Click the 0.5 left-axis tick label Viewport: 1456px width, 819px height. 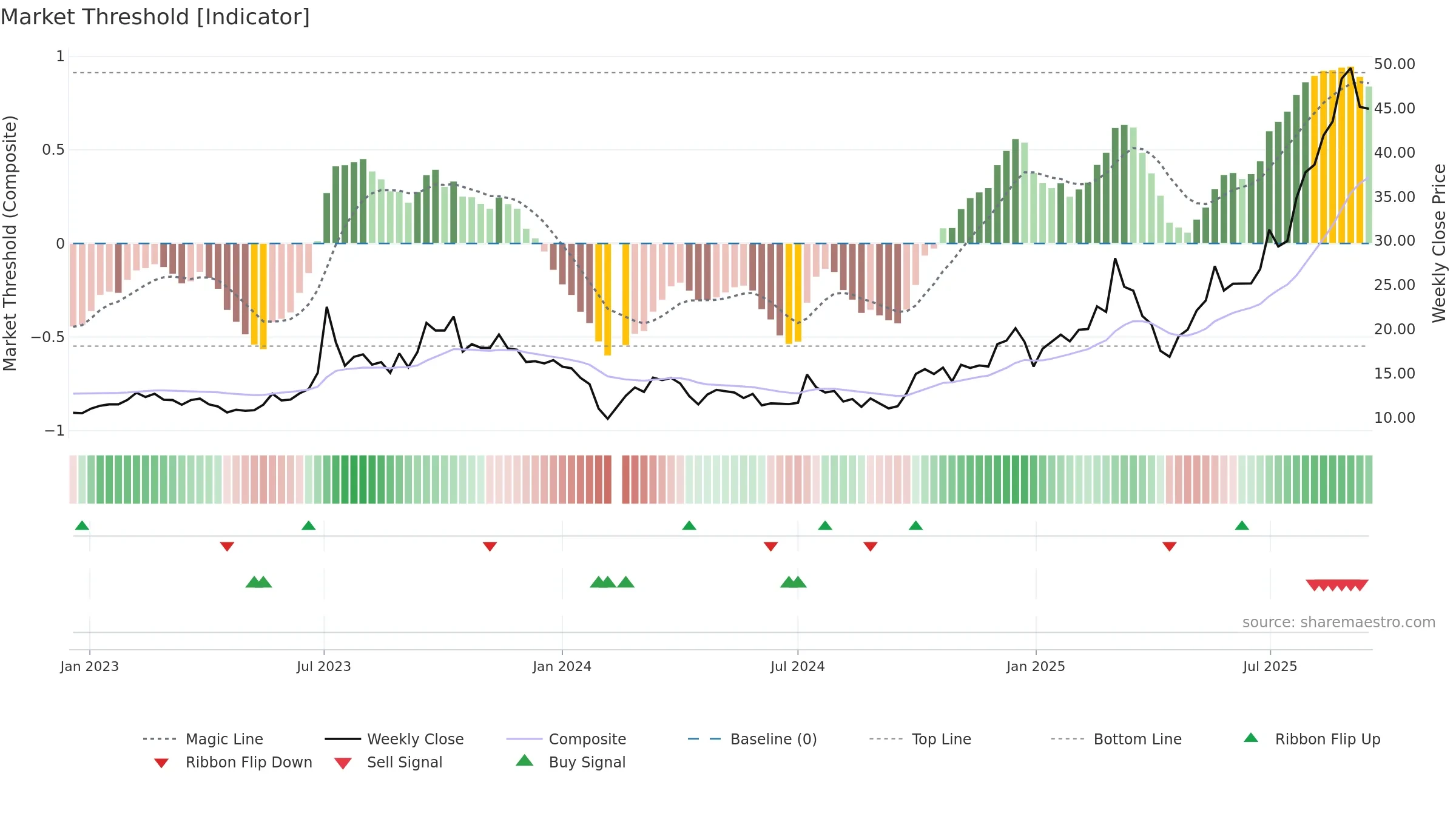click(53, 150)
